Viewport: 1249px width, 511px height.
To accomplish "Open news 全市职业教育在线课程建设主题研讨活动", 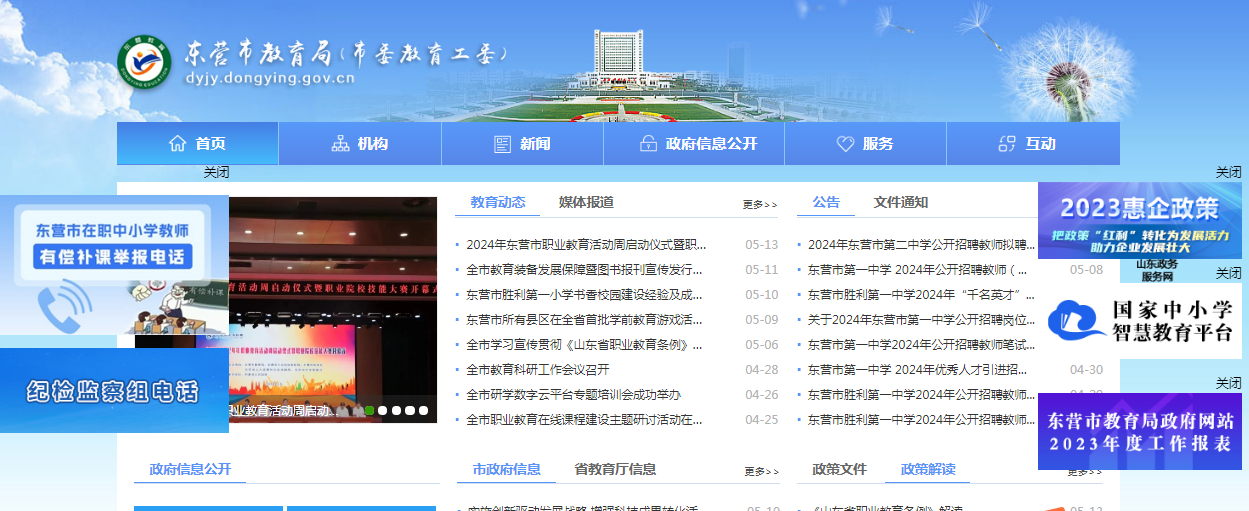I will coord(584,419).
